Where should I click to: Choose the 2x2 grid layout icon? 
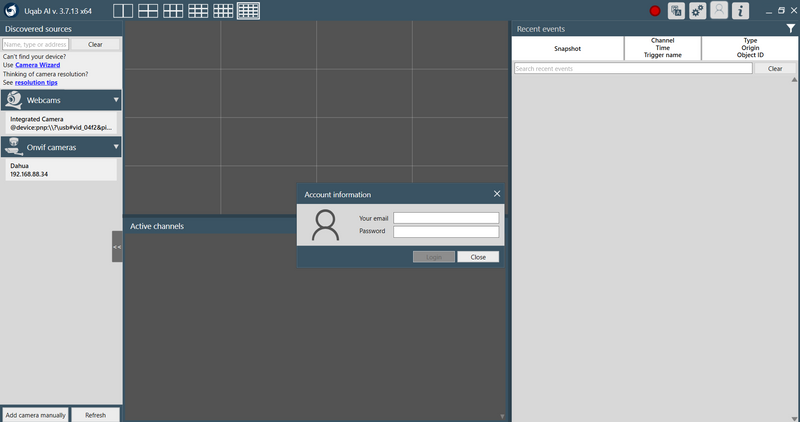tap(148, 11)
